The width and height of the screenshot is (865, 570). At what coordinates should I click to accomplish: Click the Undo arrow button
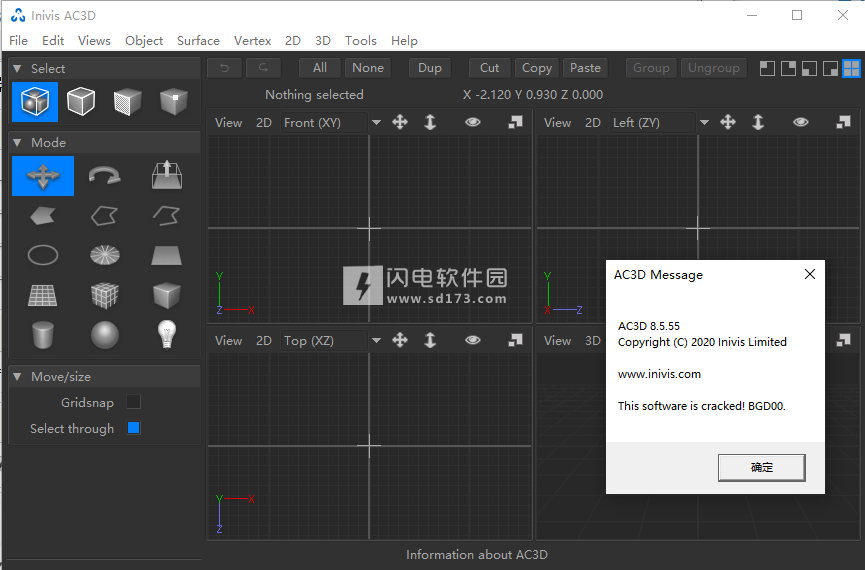click(x=225, y=68)
